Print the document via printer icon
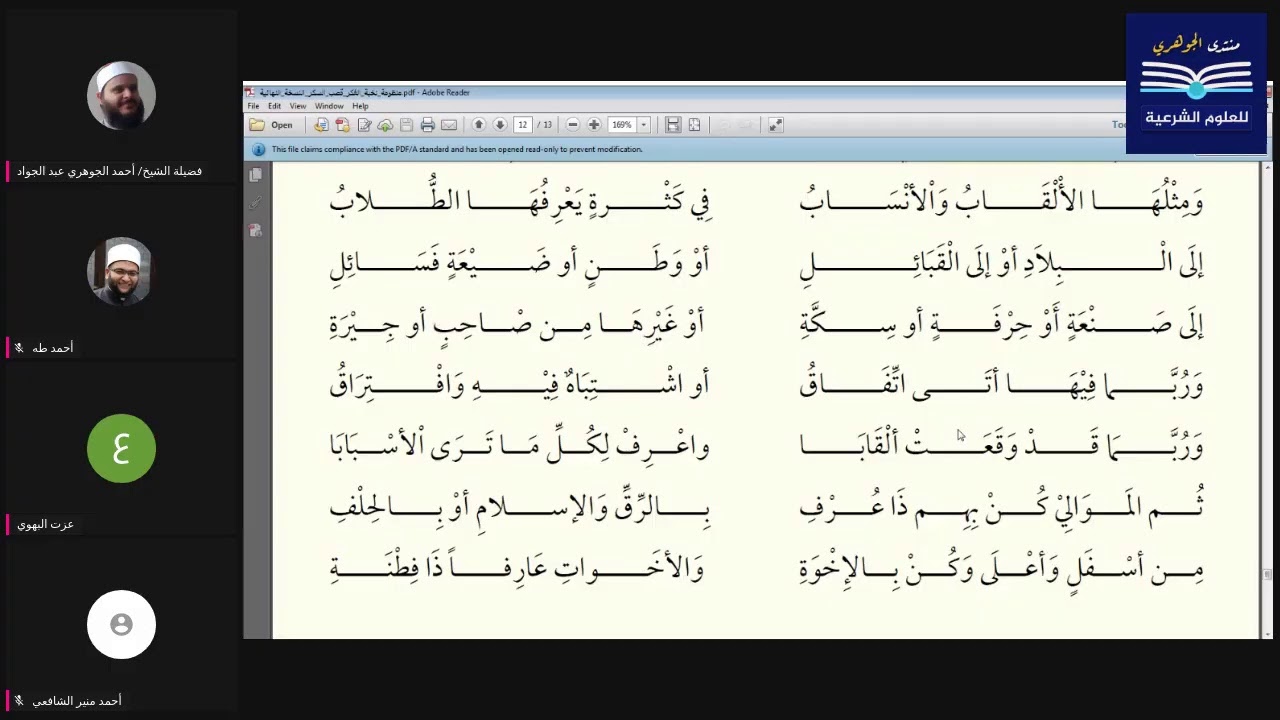The height and width of the screenshot is (720, 1280). coord(428,125)
